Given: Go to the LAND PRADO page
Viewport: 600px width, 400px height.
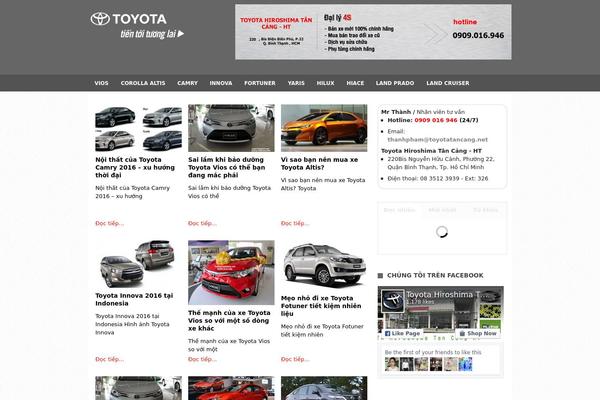Looking at the screenshot, I should point(395,83).
